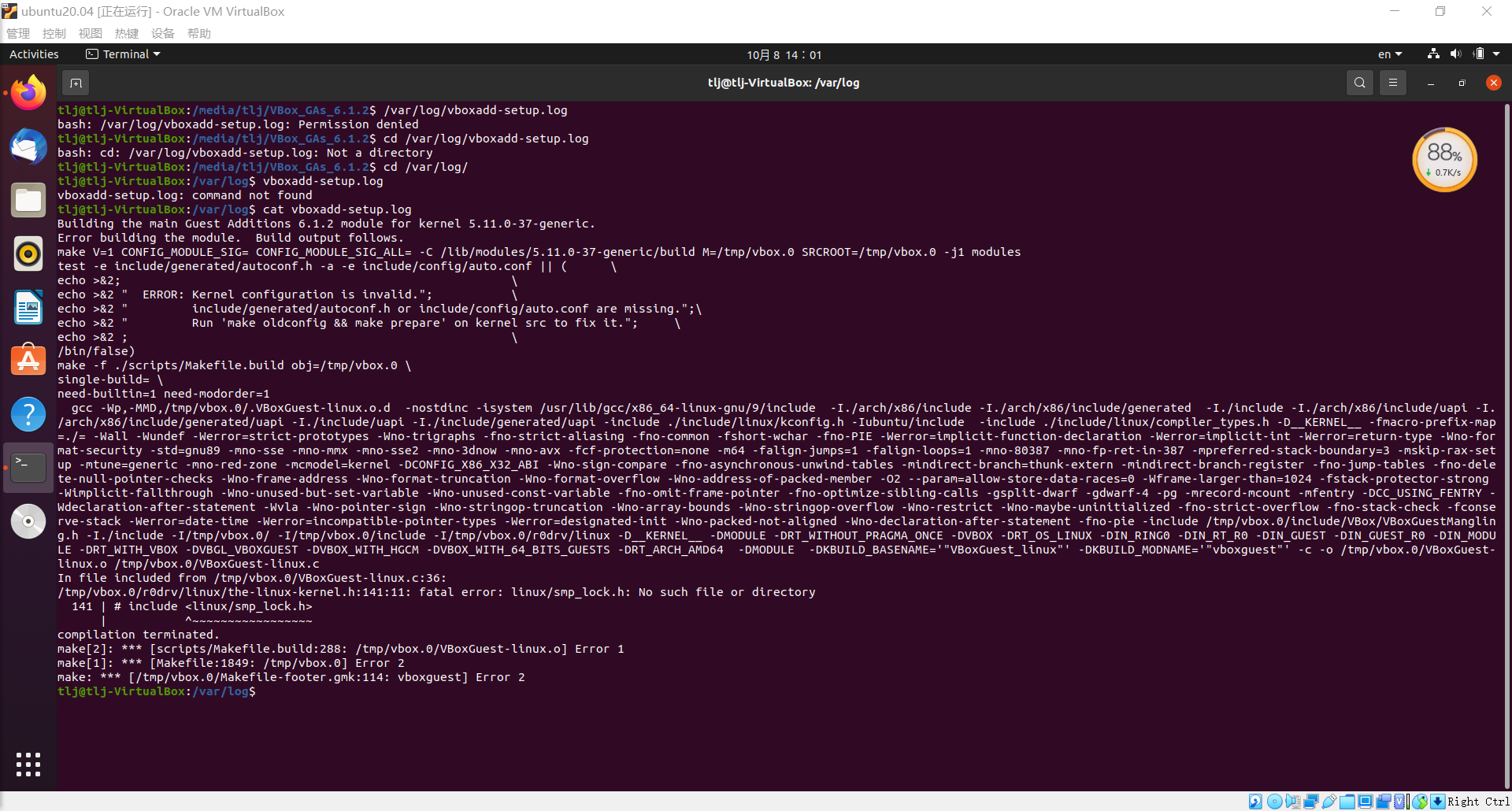
Task: Click the keyboard capture indicator near Right Ctrl
Action: (x=1437, y=801)
